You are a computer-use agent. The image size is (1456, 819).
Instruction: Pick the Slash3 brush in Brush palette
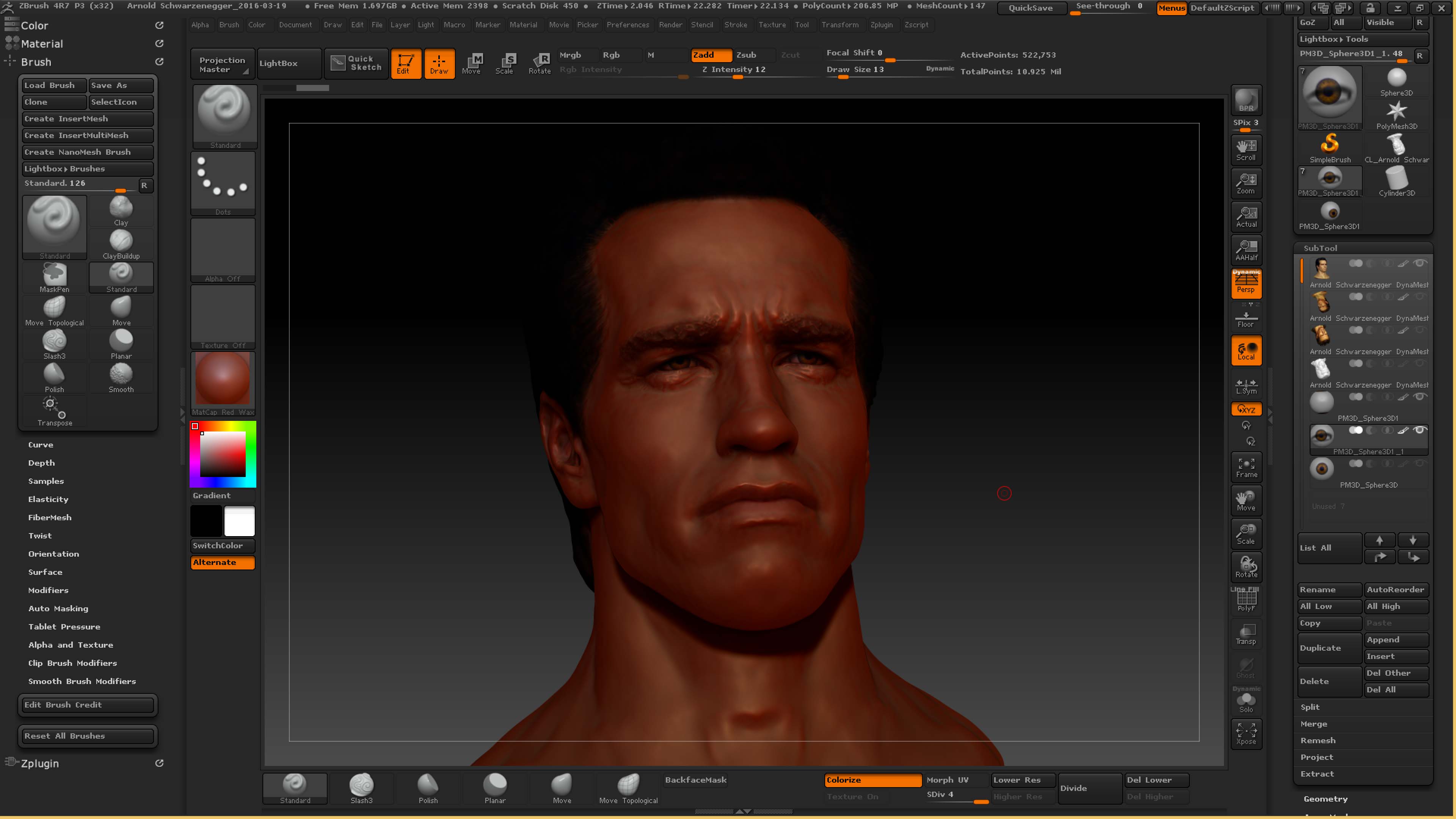[x=54, y=344]
